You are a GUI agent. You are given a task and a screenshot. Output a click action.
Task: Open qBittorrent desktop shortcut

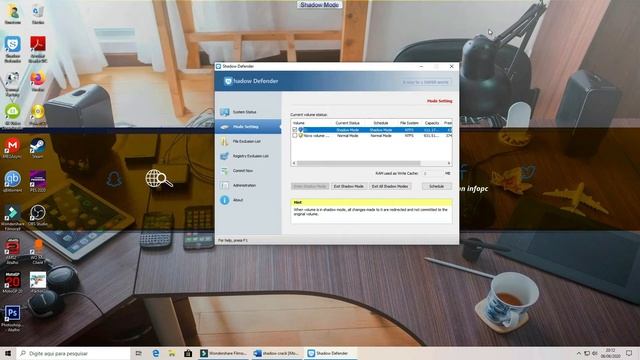(x=13, y=182)
